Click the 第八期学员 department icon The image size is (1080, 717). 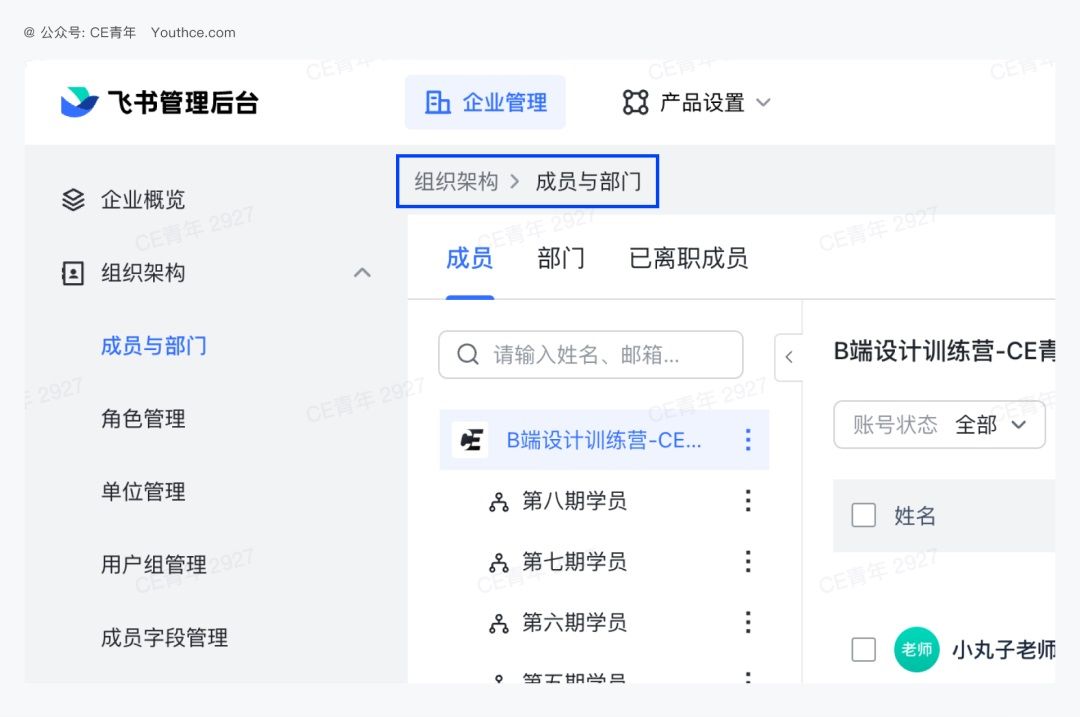pyautogui.click(x=499, y=502)
